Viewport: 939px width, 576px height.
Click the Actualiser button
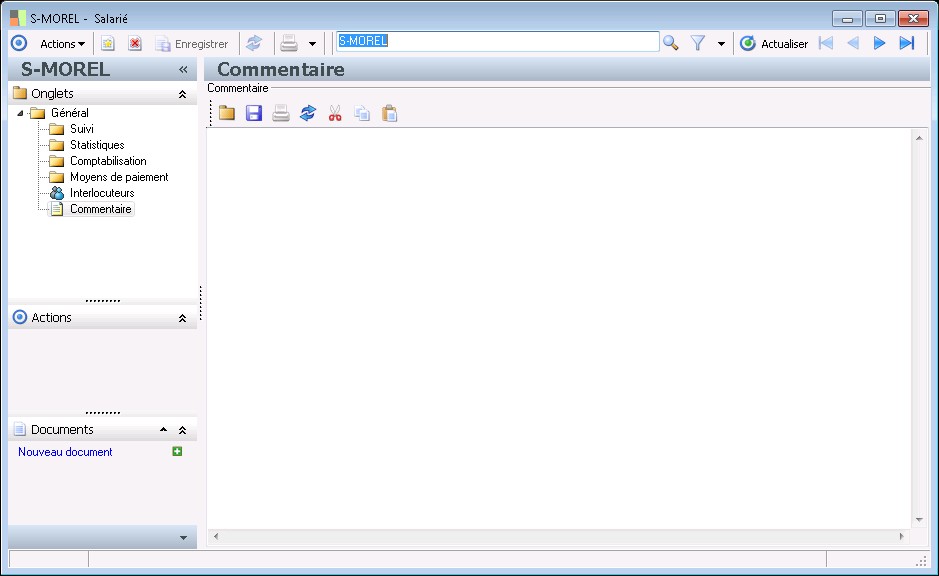[x=774, y=44]
